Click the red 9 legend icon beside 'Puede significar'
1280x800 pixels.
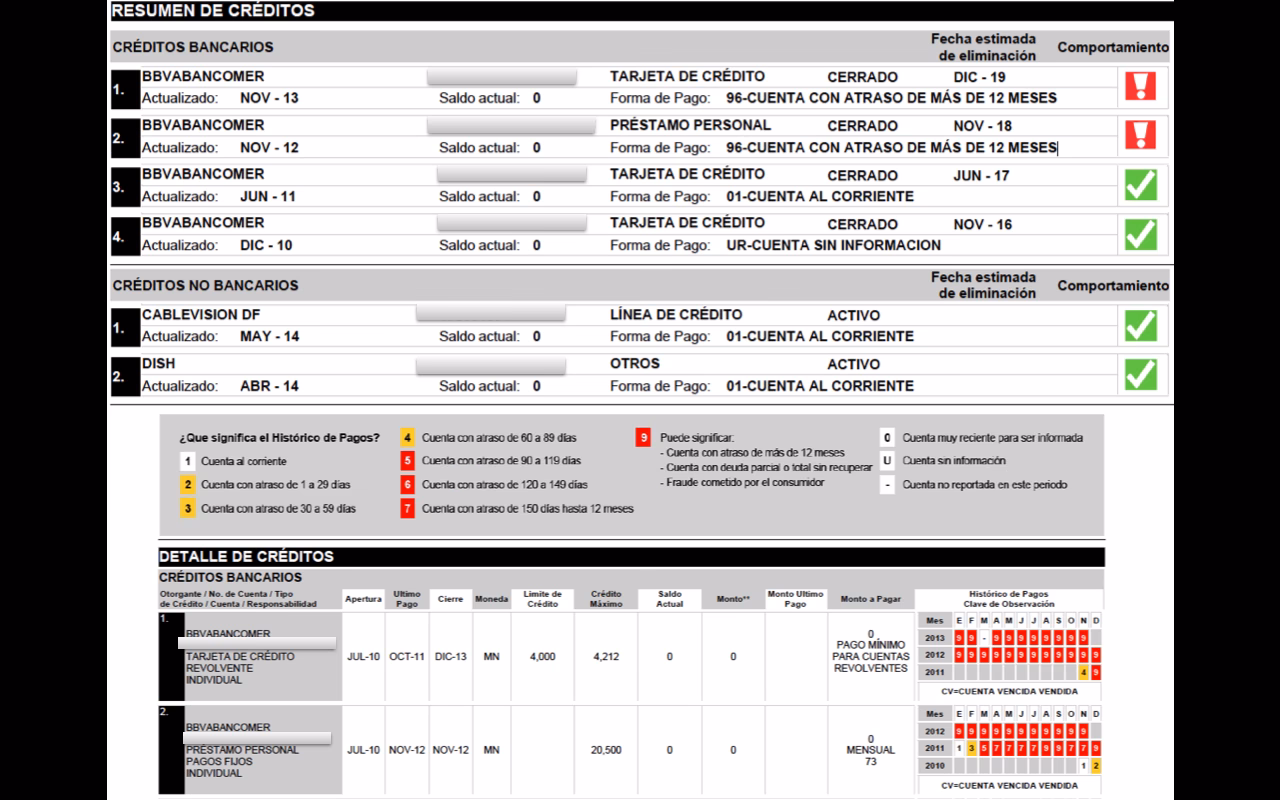click(644, 438)
